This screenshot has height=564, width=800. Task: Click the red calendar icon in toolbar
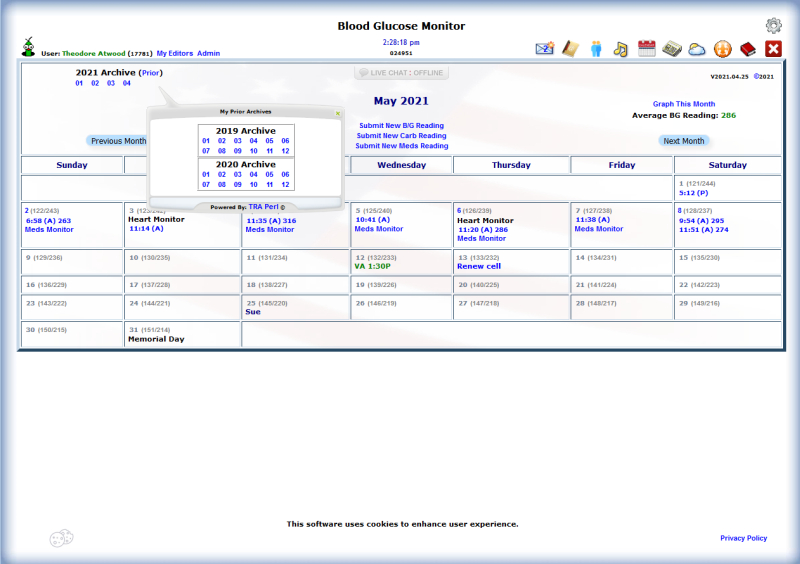(x=646, y=49)
